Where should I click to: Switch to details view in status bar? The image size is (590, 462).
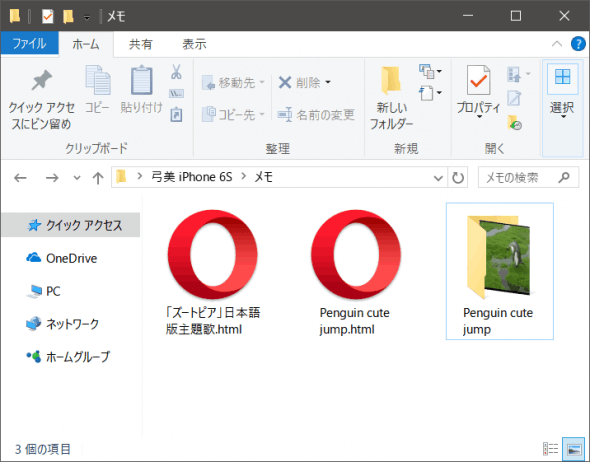[x=550, y=449]
